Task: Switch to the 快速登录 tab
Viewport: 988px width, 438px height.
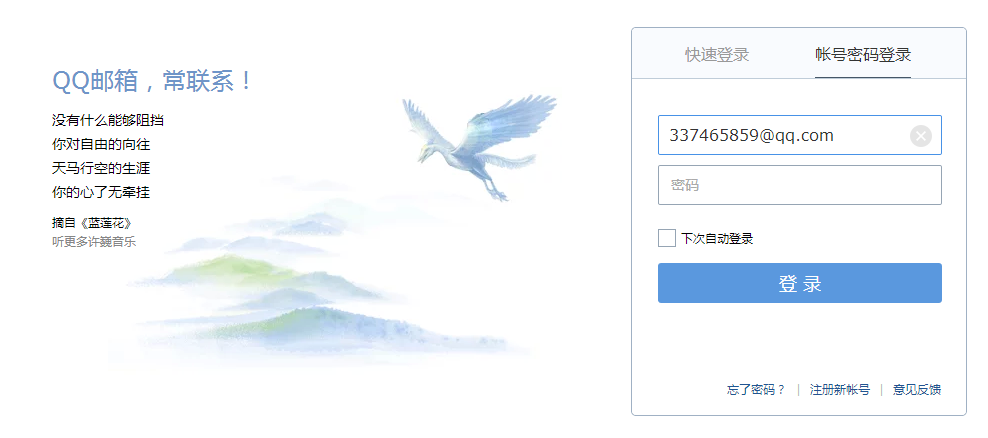Action: point(717,55)
